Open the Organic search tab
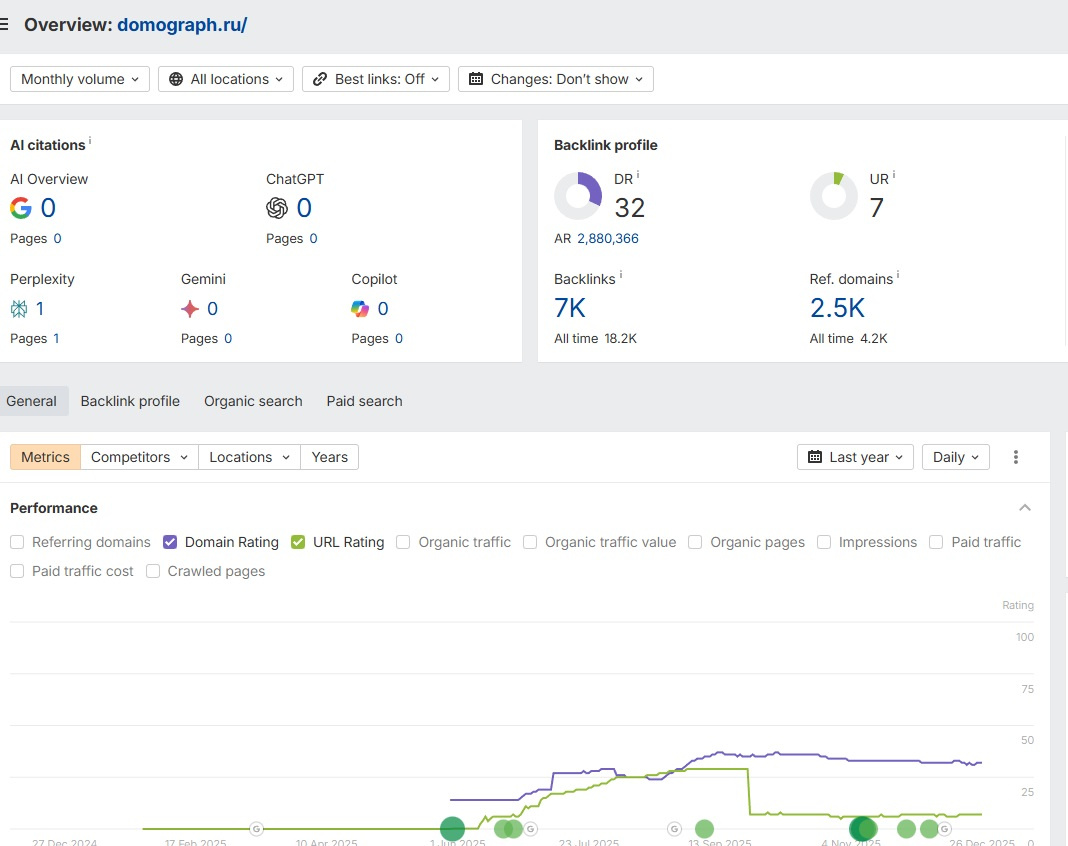The width and height of the screenshot is (1068, 846). pyautogui.click(x=253, y=401)
